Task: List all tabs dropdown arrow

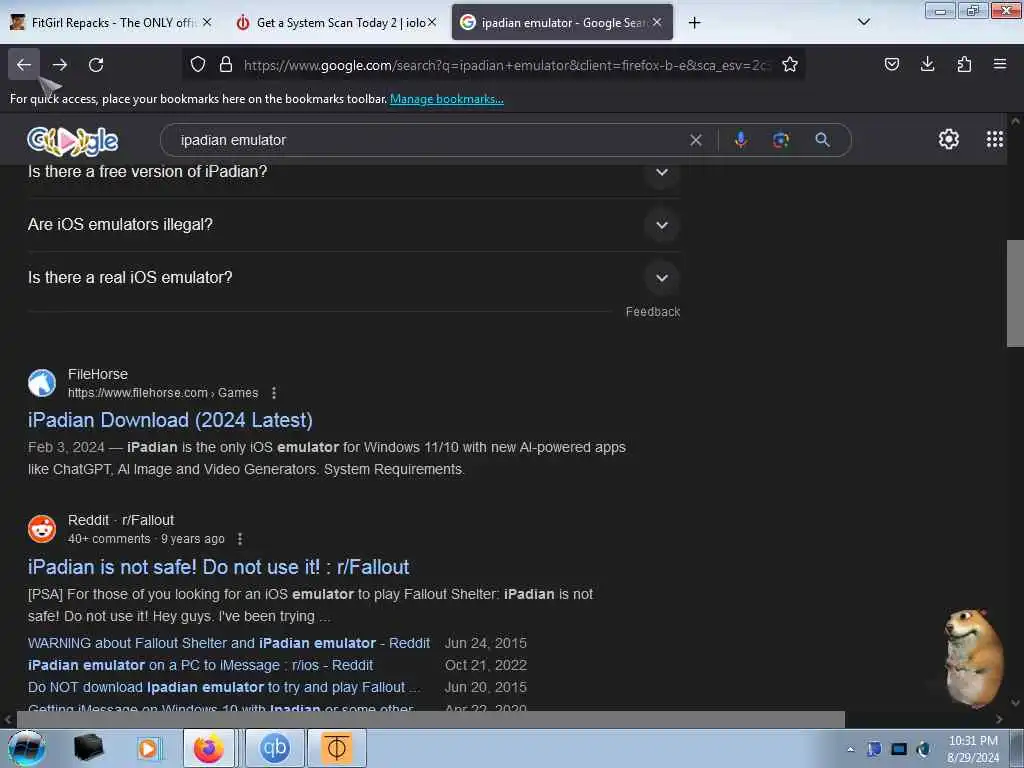Action: click(863, 22)
